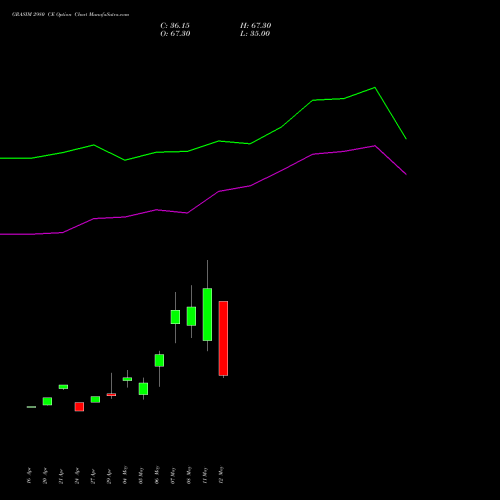Click the '08 May' date axis label
Screen dimensions: 500x500
click(x=189, y=475)
